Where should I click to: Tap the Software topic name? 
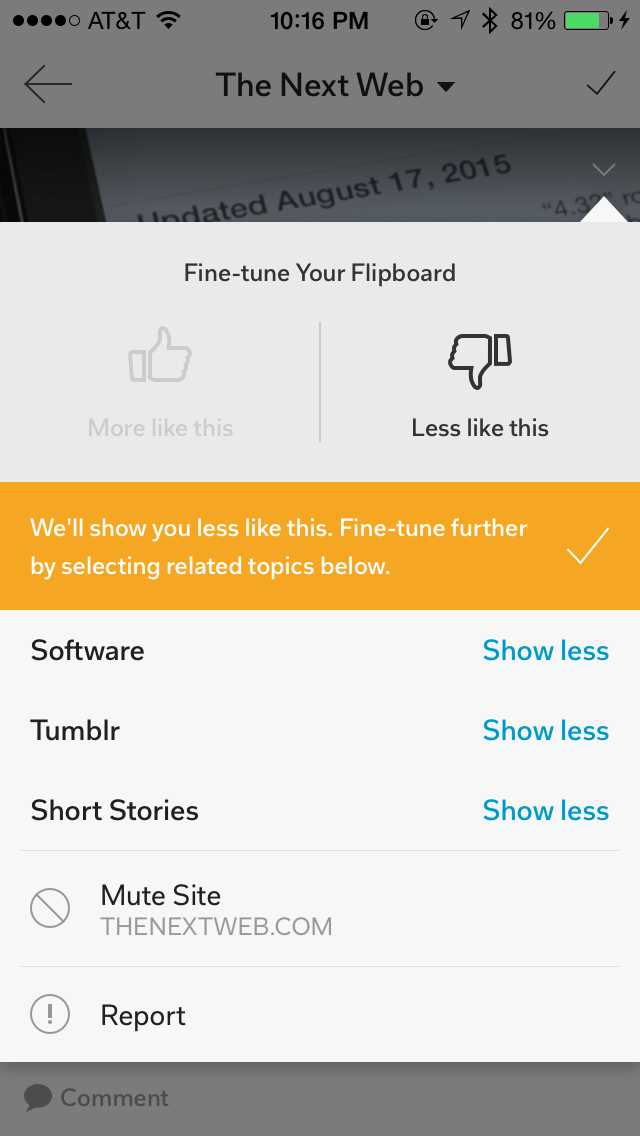pyautogui.click(x=88, y=651)
